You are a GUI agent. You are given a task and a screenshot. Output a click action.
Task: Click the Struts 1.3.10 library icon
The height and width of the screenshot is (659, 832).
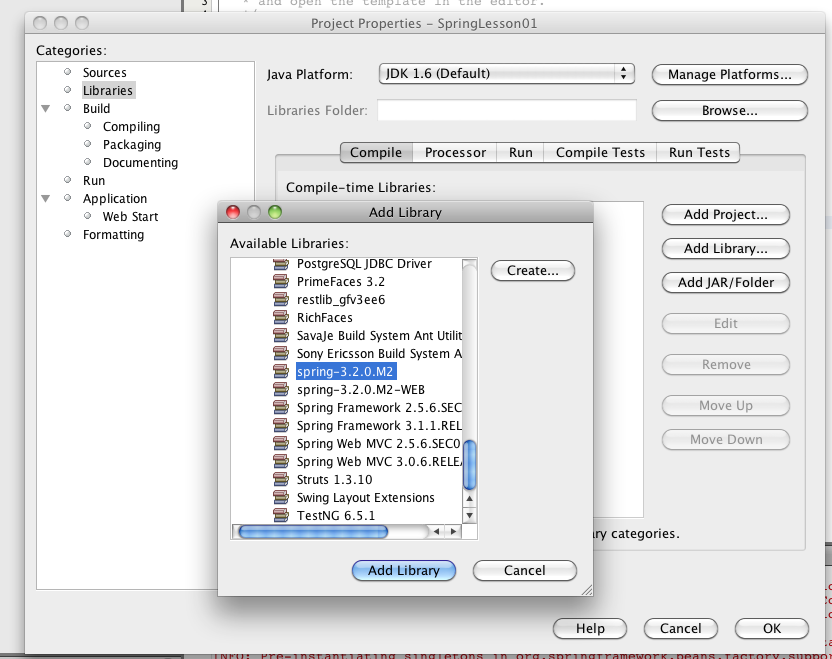pos(281,480)
